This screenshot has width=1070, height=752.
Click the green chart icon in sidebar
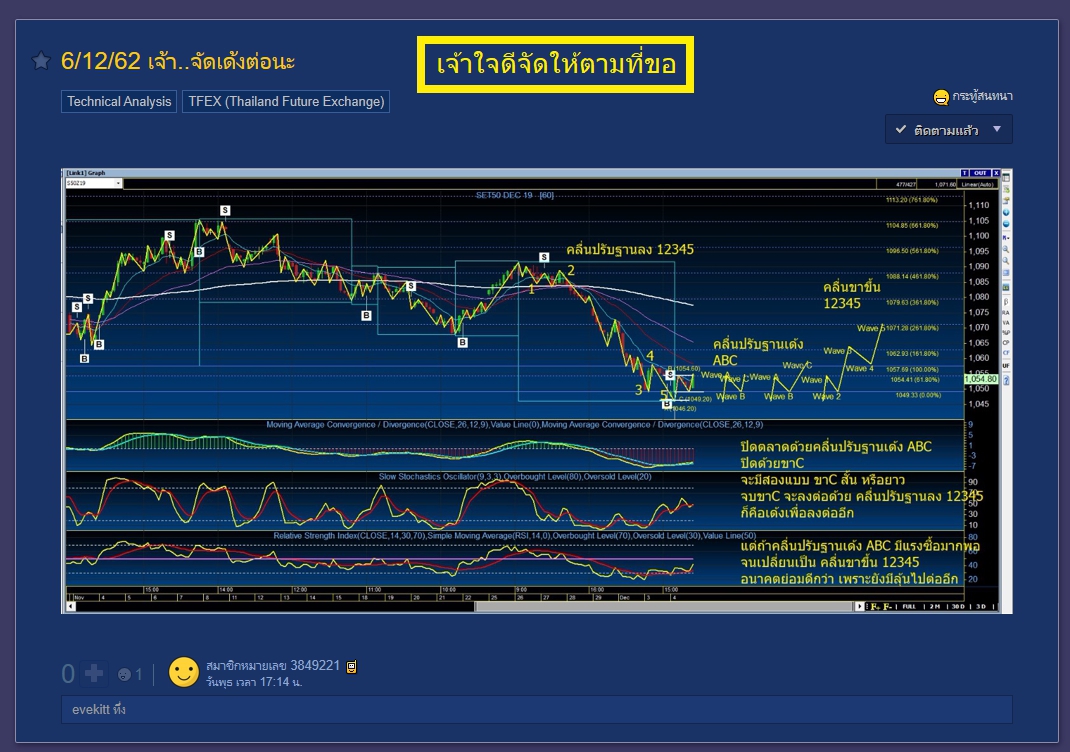point(1006,287)
